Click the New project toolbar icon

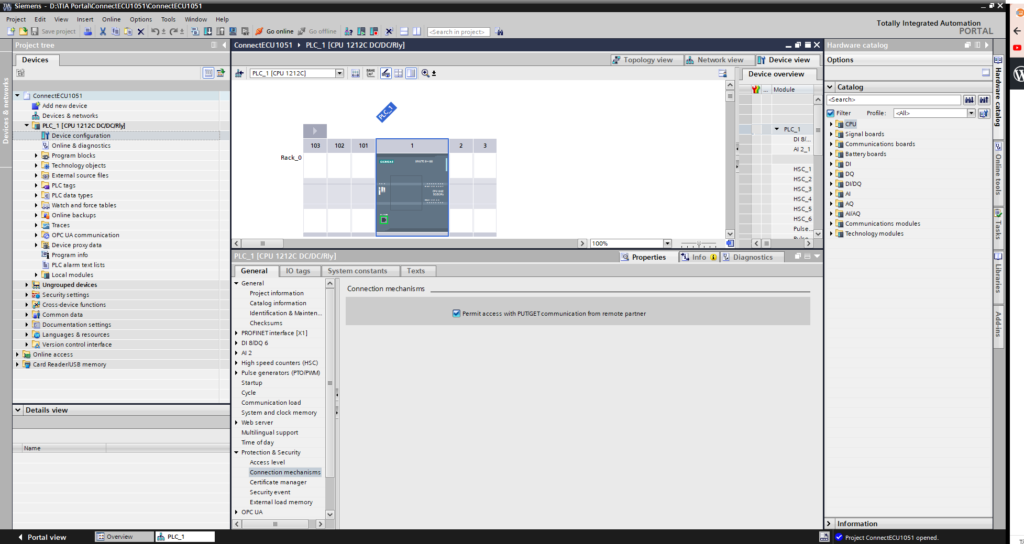pos(11,31)
